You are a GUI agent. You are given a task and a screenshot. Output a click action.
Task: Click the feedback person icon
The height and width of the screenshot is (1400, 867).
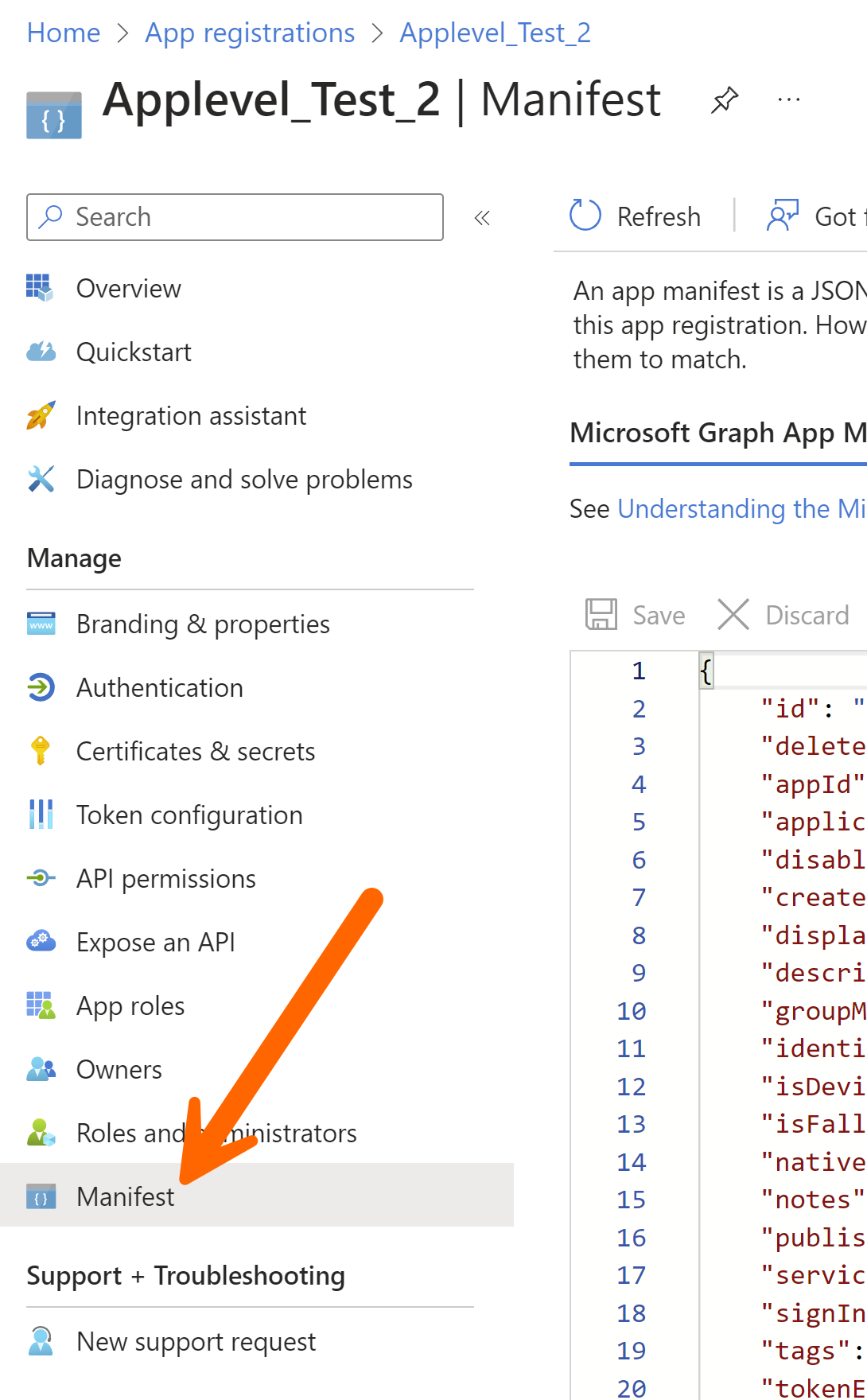tap(783, 216)
